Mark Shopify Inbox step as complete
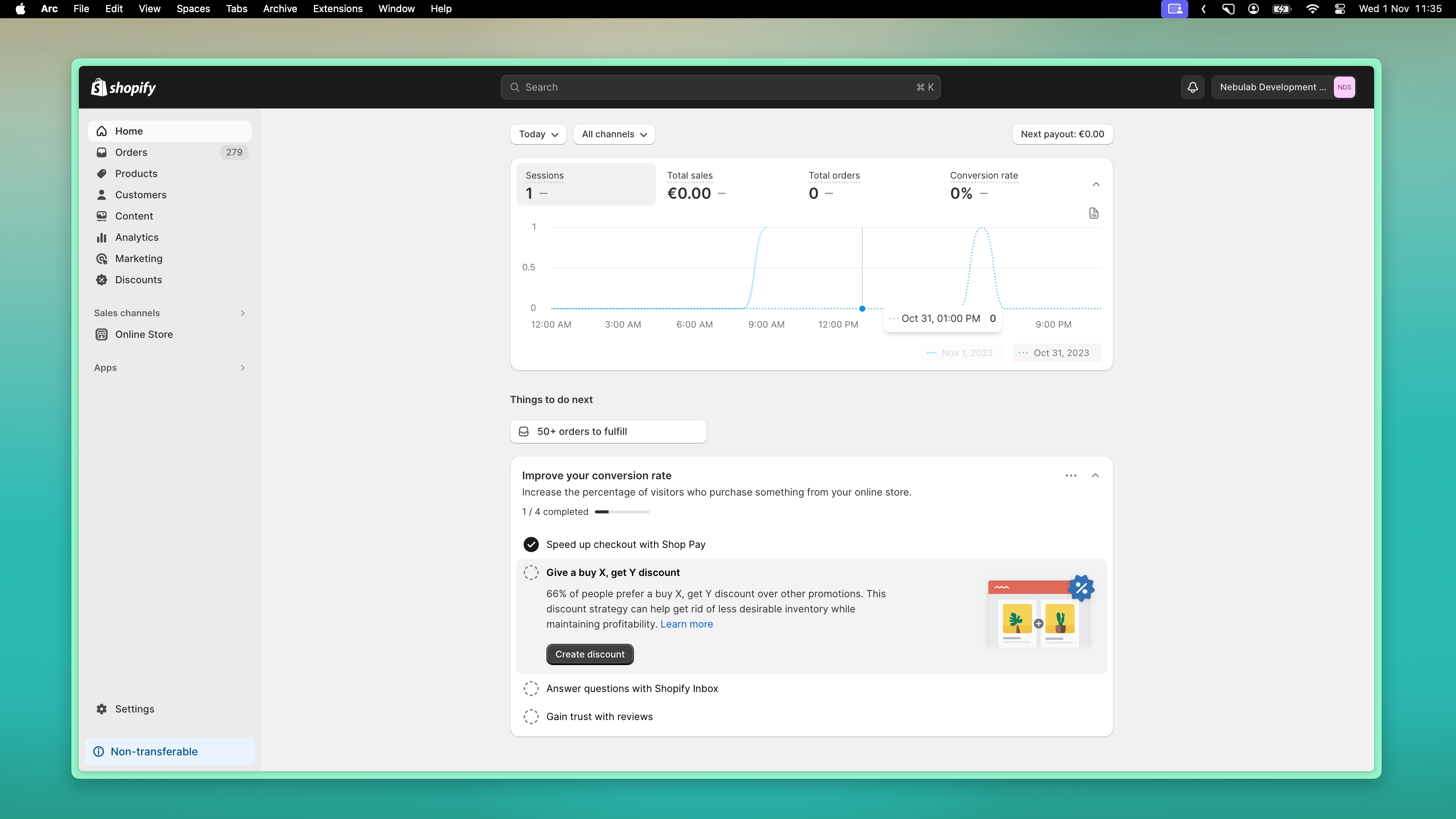The image size is (1456, 819). (x=531, y=689)
